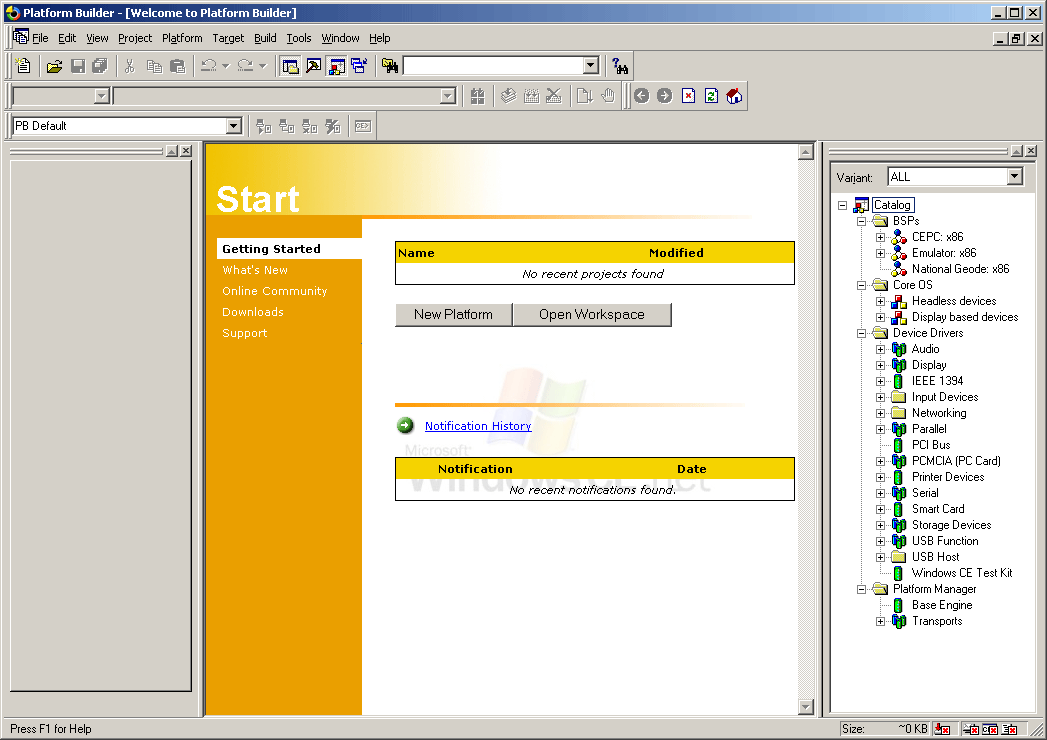Screen dimensions: 1047x740
Task: Click the Help search question-mark binoculars icon
Action: point(620,65)
